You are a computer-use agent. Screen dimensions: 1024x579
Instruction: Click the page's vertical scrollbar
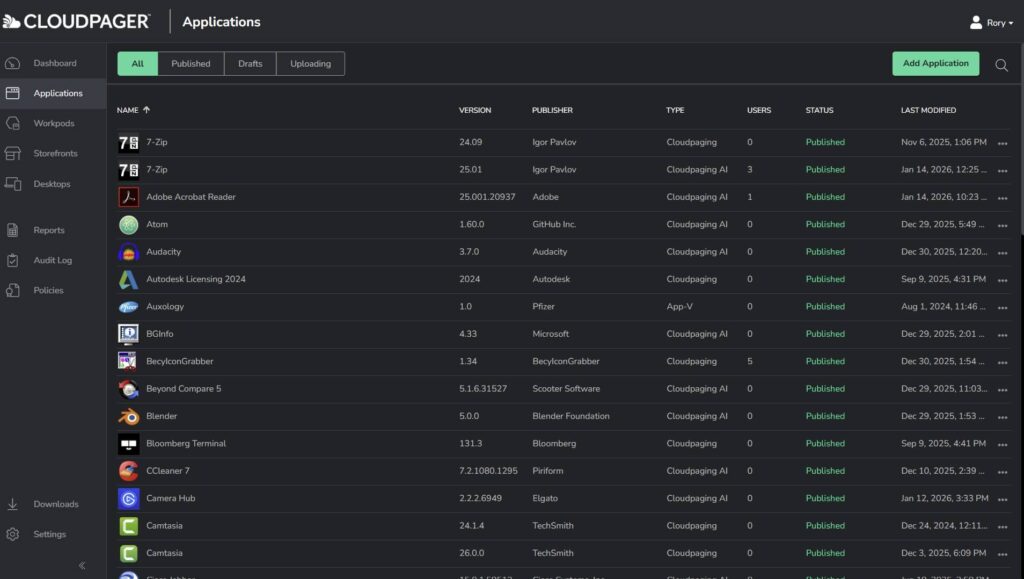click(x=1021, y=140)
